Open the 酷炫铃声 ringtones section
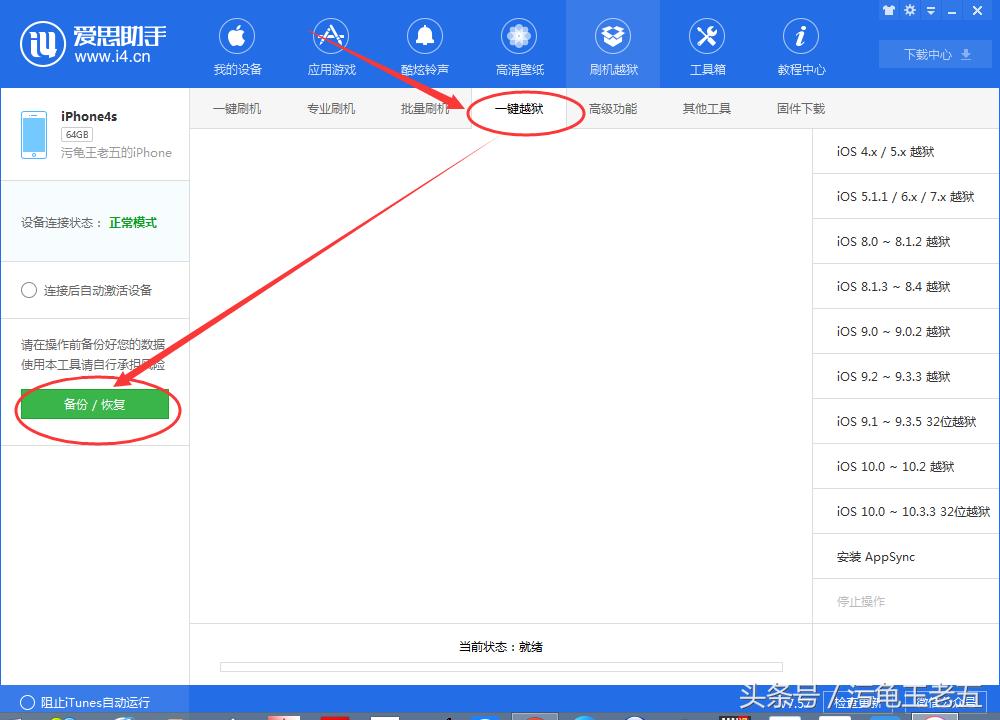The image size is (1000, 720). pyautogui.click(x=425, y=45)
